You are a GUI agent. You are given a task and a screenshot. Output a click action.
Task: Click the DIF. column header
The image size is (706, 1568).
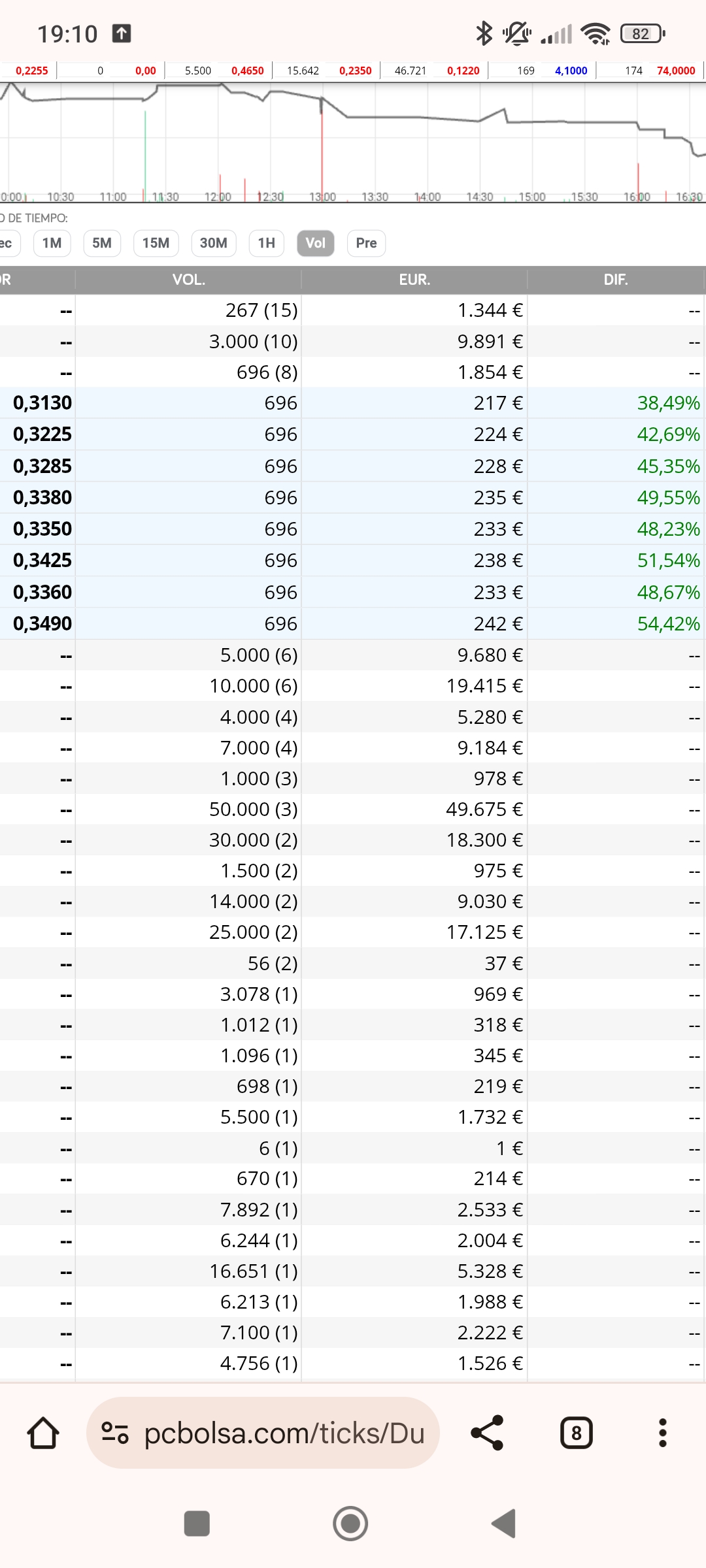616,280
